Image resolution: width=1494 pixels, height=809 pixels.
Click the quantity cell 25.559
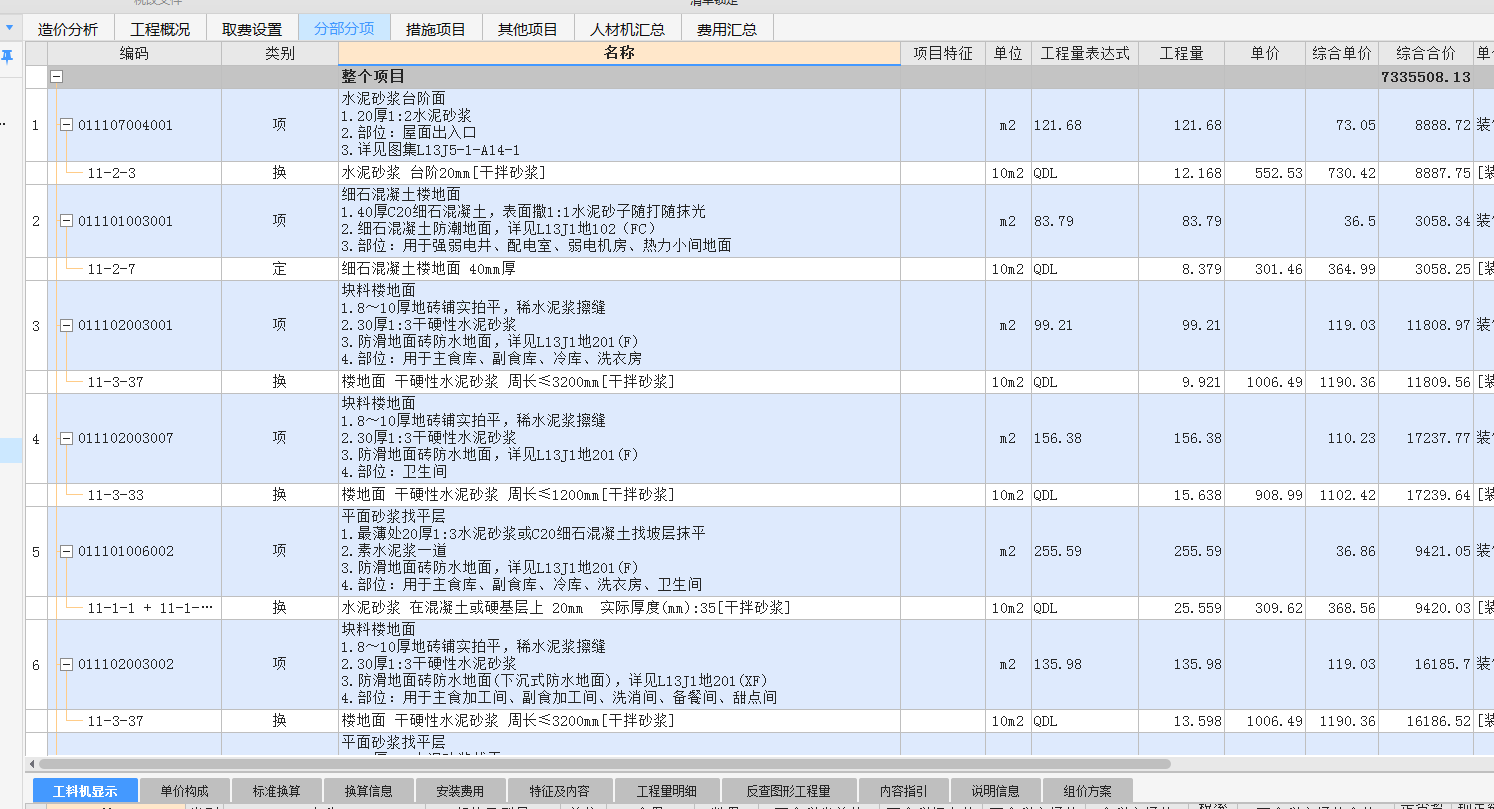point(1181,608)
